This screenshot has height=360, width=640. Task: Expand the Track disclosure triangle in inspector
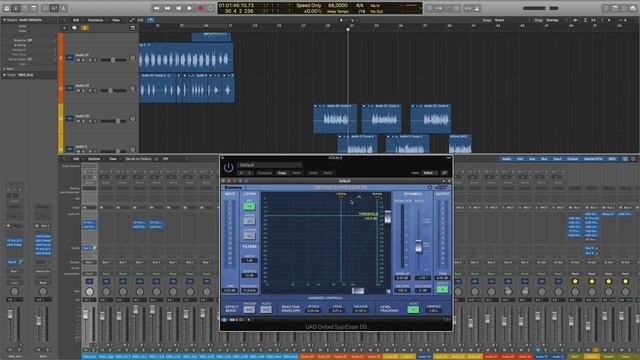[4, 75]
